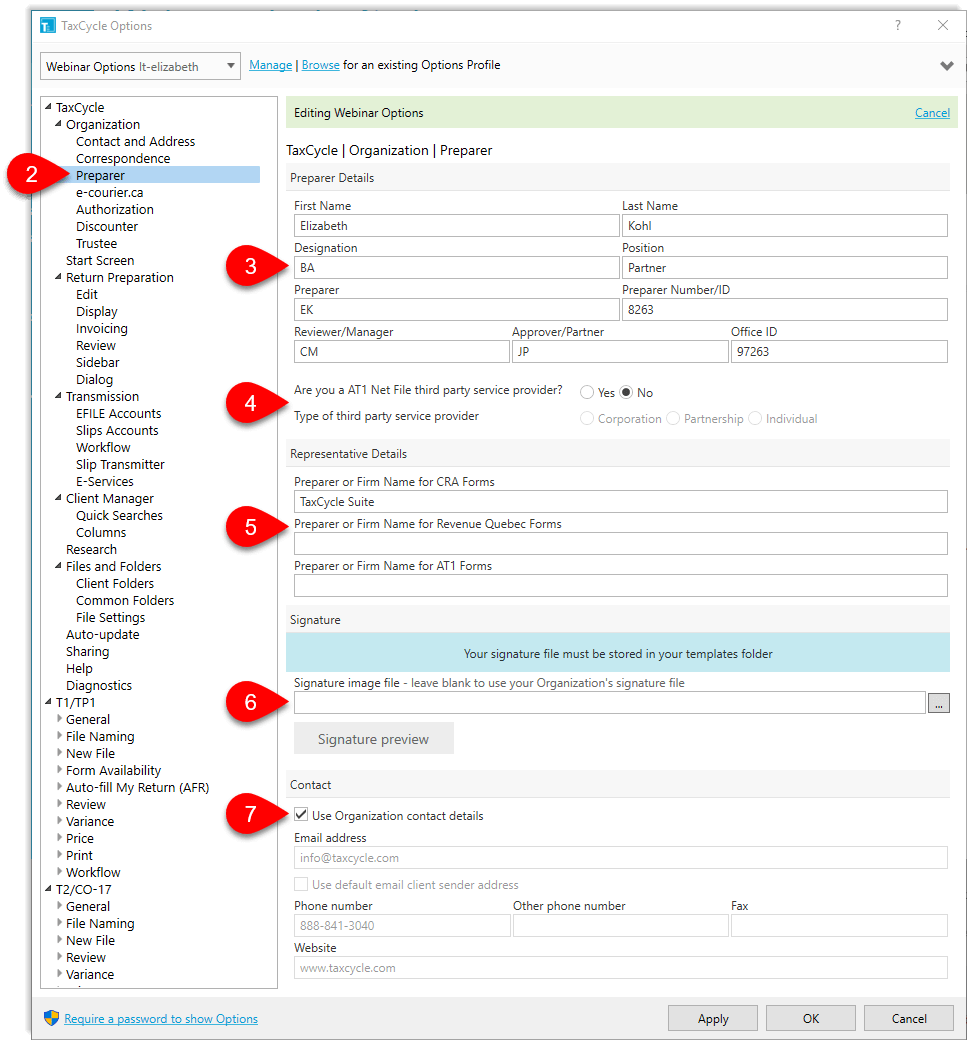The image size is (967, 1040).
Task: Collapse the TaxCycle root tree node
Action: coord(48,106)
